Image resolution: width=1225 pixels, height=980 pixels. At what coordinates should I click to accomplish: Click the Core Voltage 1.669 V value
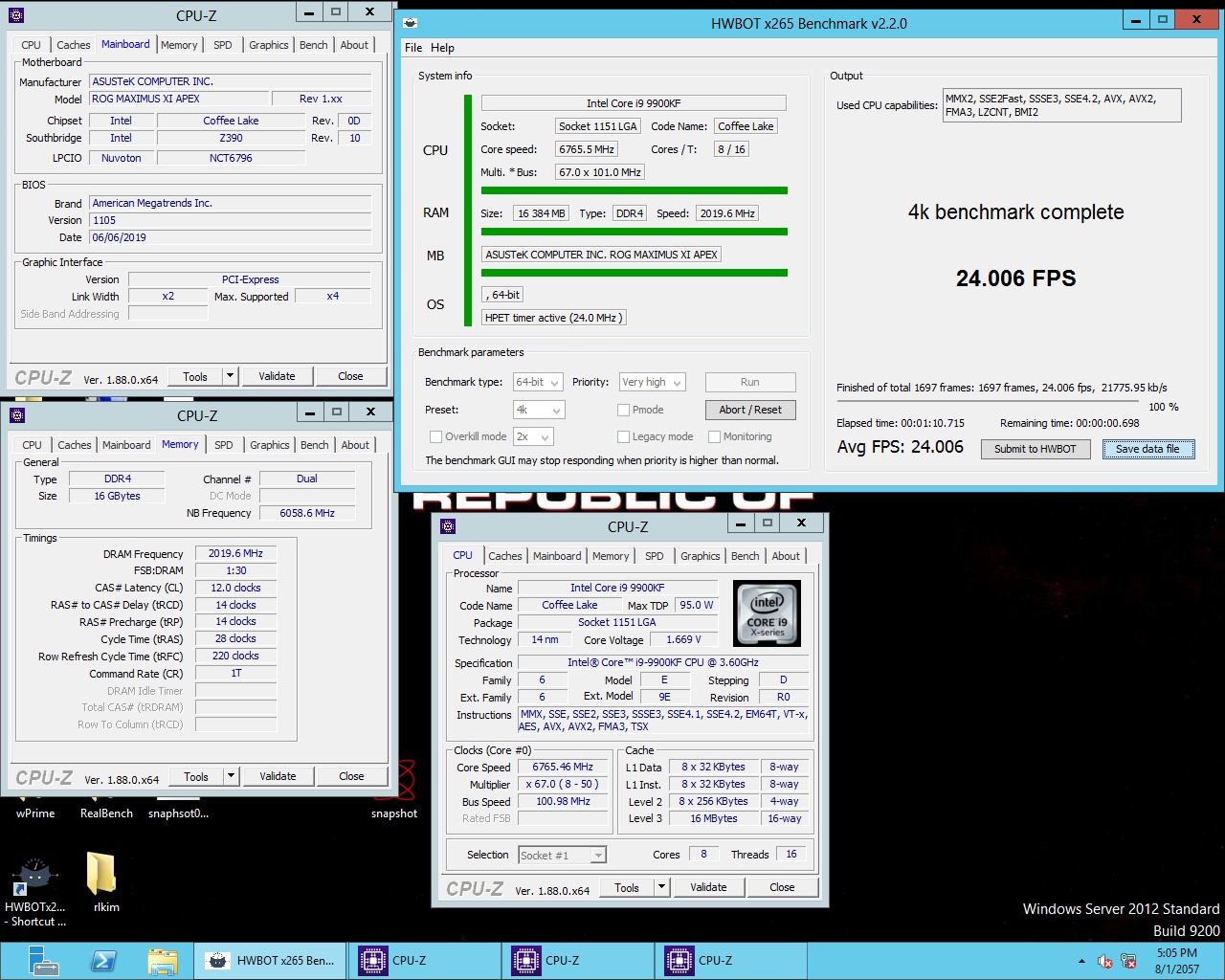[x=683, y=639]
